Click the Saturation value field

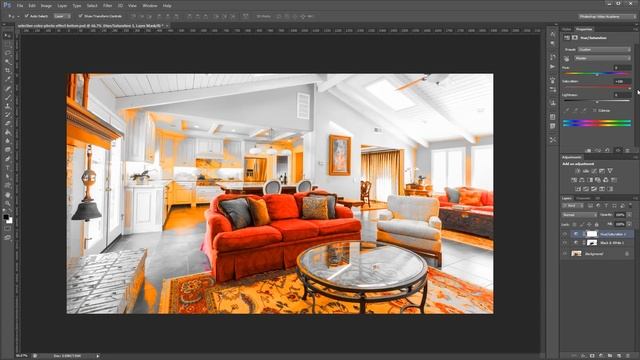click(623, 81)
